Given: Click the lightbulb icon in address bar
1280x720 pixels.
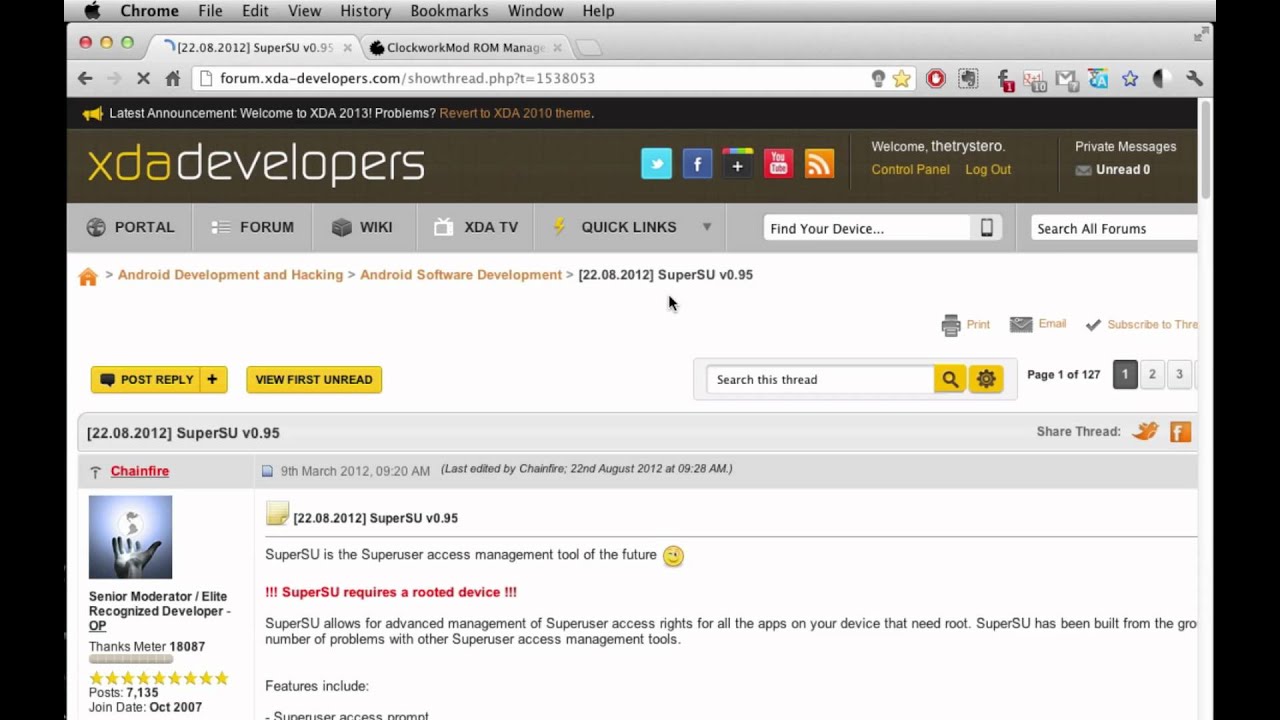Looking at the screenshot, I should (878, 78).
